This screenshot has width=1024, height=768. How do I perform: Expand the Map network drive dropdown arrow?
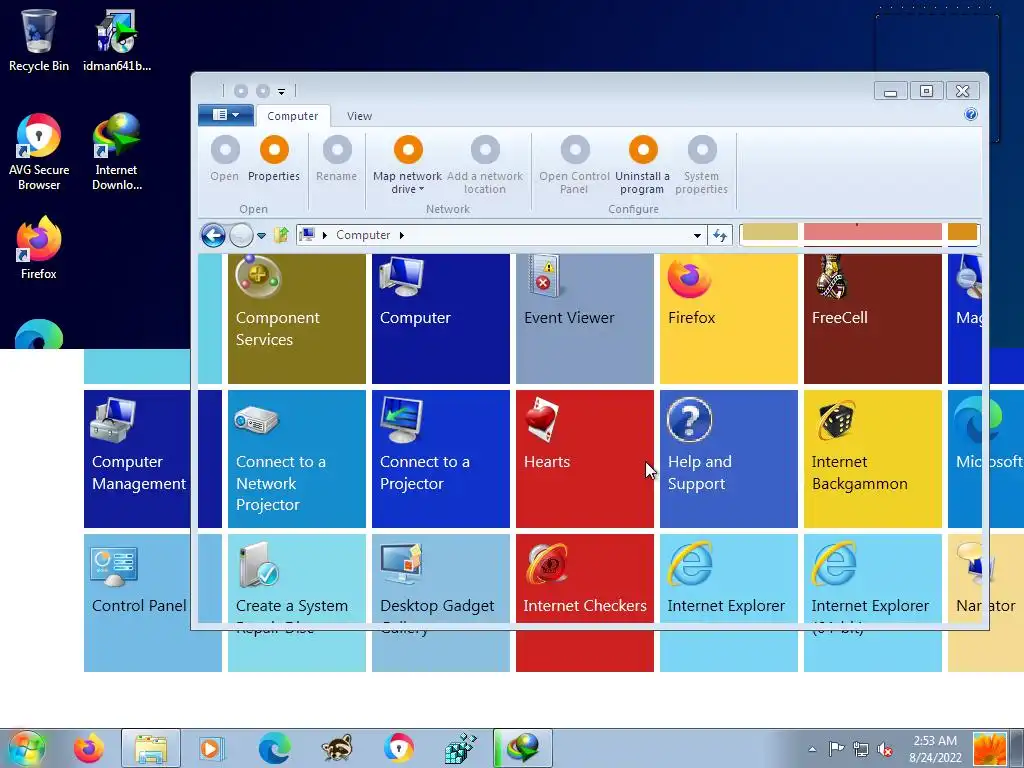click(x=421, y=189)
